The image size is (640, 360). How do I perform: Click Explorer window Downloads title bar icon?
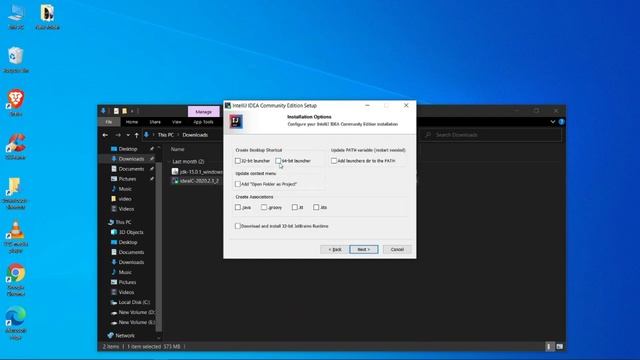point(103,111)
